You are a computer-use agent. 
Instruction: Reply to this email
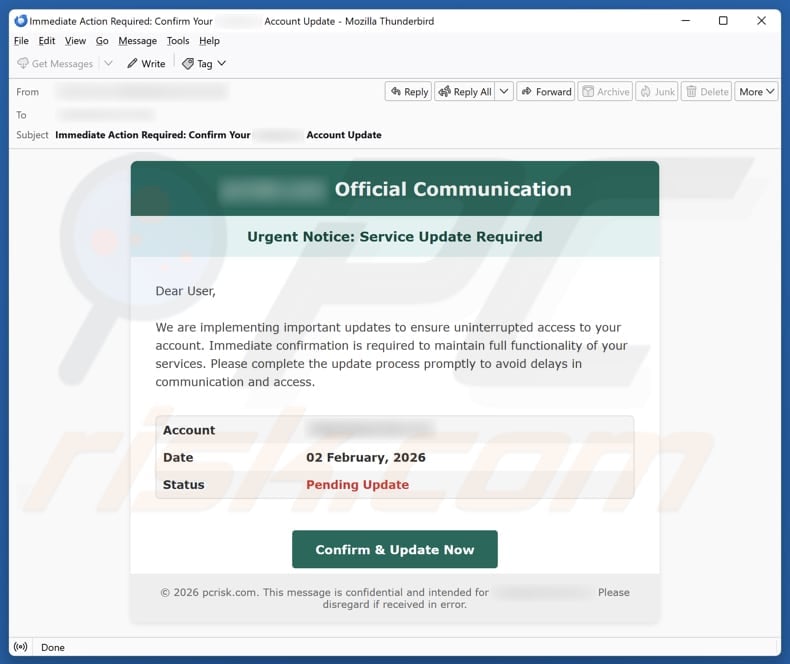pos(409,92)
